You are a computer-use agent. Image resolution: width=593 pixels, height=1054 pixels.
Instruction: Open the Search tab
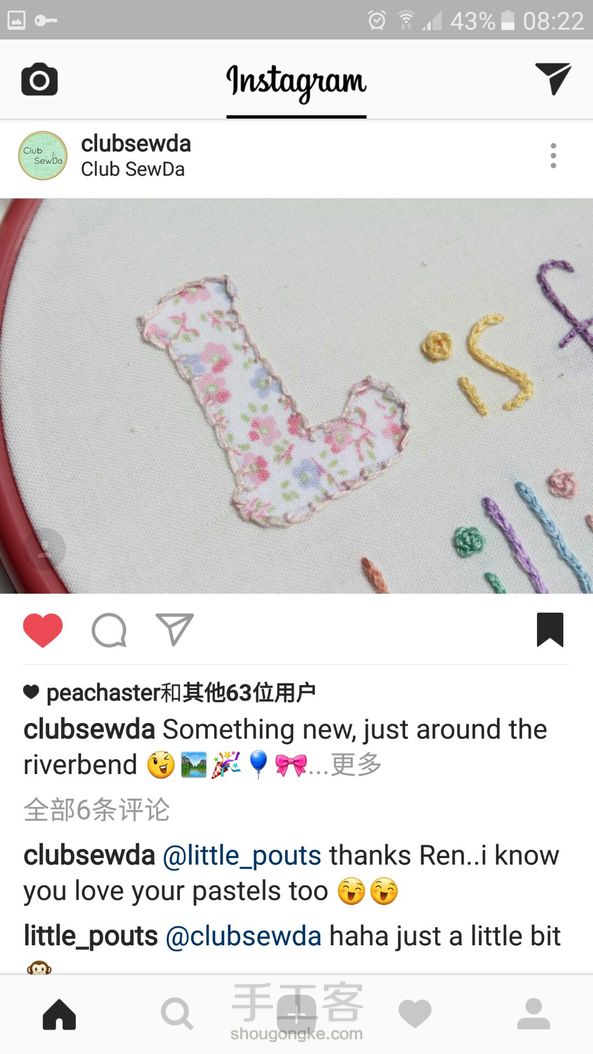point(177,1014)
